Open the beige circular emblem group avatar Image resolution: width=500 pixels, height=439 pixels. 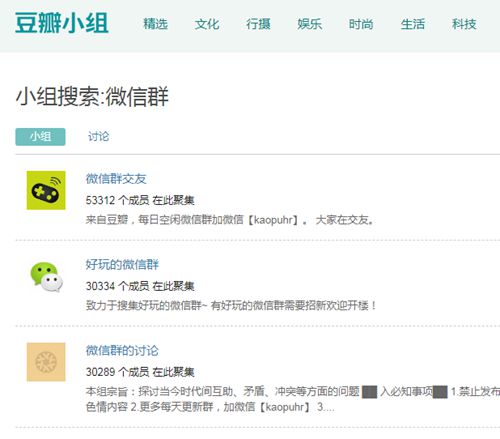(46, 362)
